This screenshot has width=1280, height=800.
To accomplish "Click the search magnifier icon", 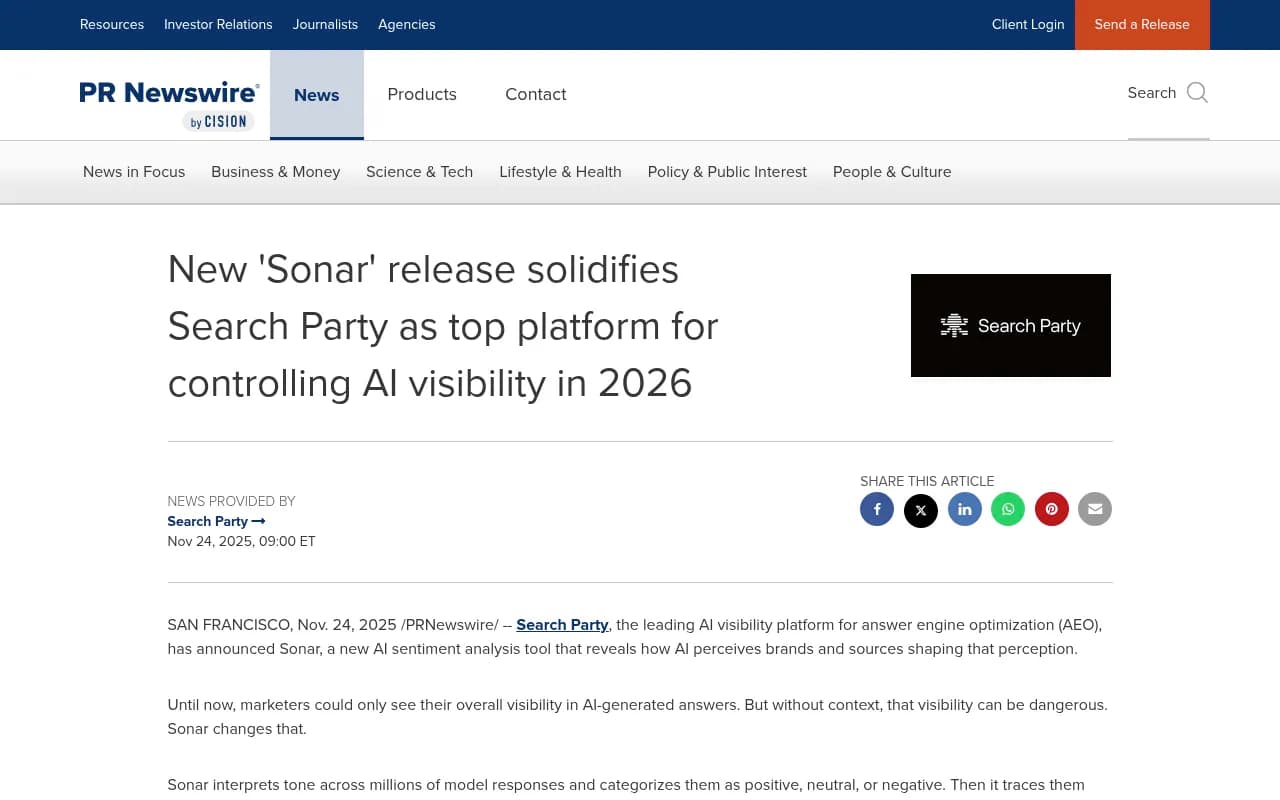I will coord(1197,93).
